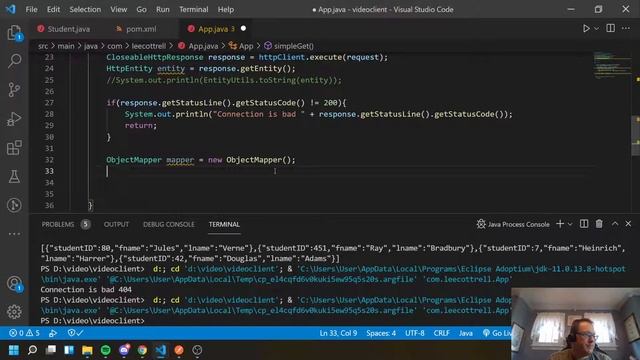
Task: Open the Manage gear settings icon
Action: pyautogui.click(x=14, y=312)
